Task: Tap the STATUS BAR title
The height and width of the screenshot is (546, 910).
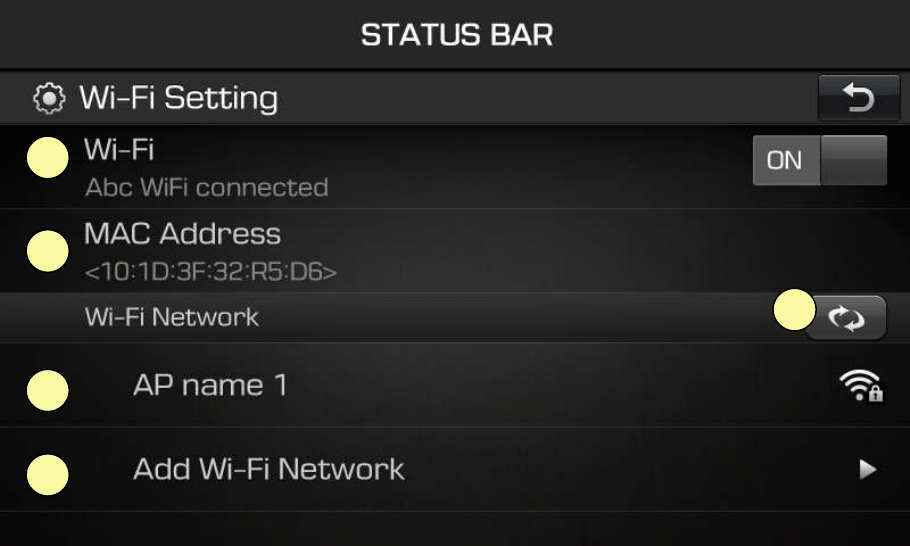Action: tap(457, 35)
